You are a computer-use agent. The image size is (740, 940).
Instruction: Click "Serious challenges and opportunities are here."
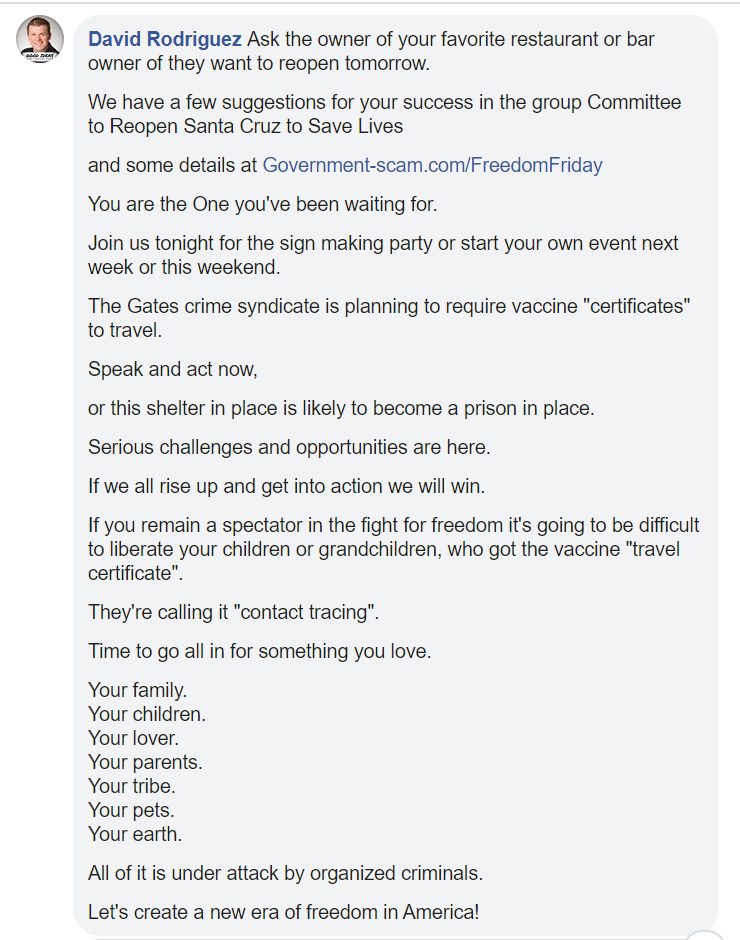pos(289,447)
